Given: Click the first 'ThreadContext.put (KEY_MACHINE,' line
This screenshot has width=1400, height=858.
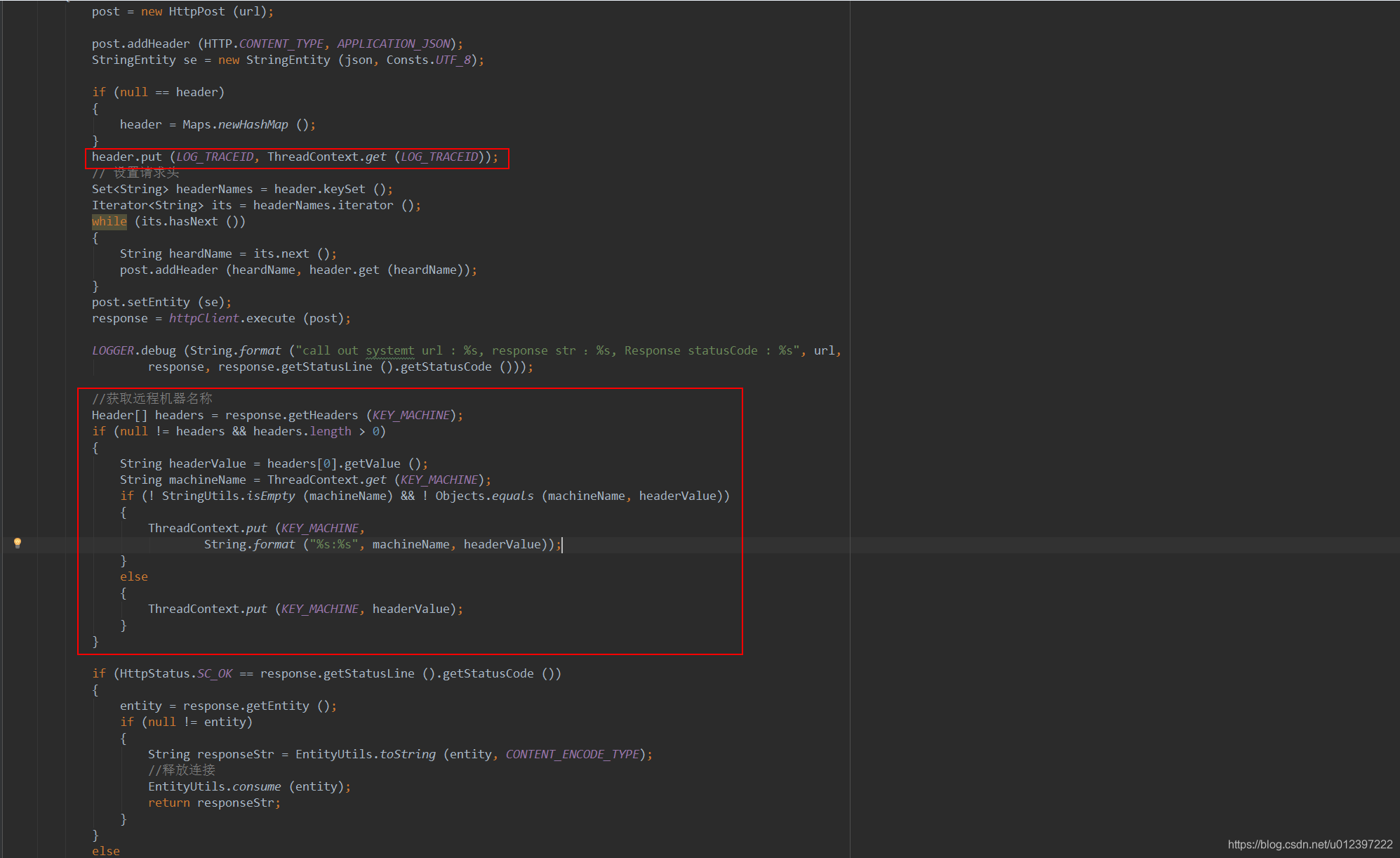Looking at the screenshot, I should (256, 528).
